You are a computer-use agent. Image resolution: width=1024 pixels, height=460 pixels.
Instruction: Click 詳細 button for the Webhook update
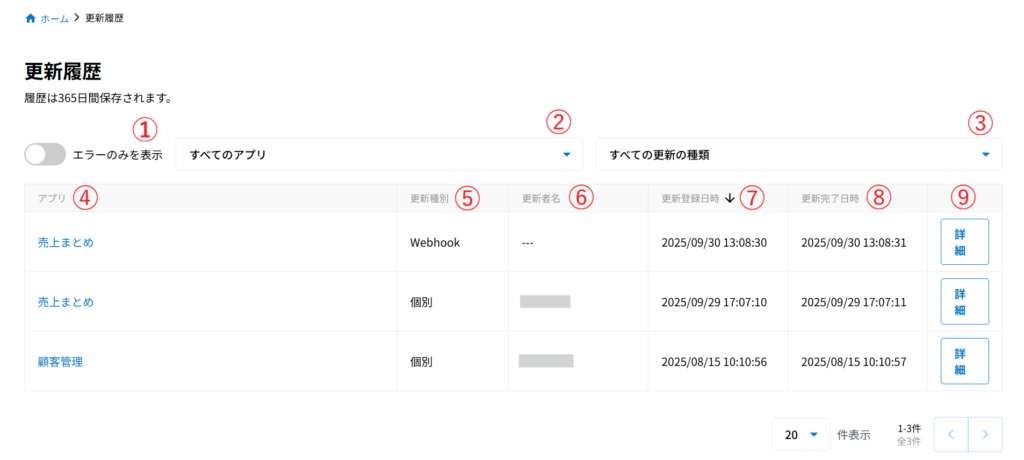[x=964, y=242]
